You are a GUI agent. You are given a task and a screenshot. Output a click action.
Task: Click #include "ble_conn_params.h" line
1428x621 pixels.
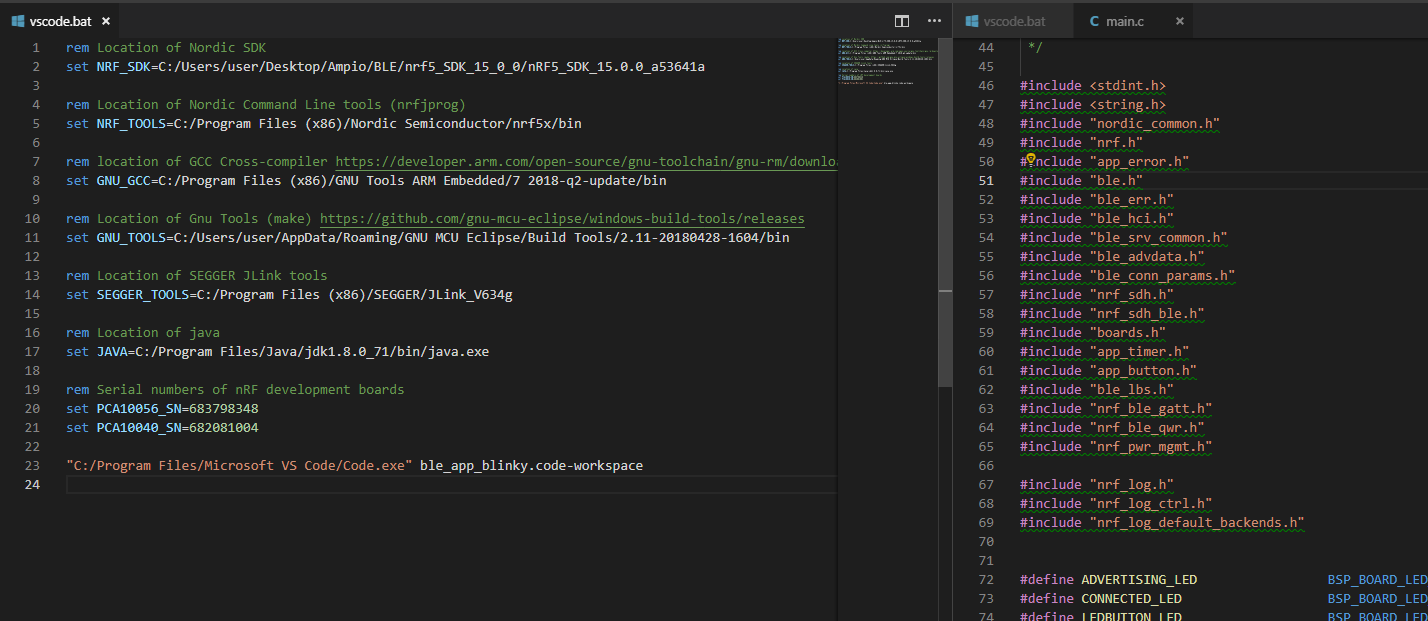[x=1128, y=275]
